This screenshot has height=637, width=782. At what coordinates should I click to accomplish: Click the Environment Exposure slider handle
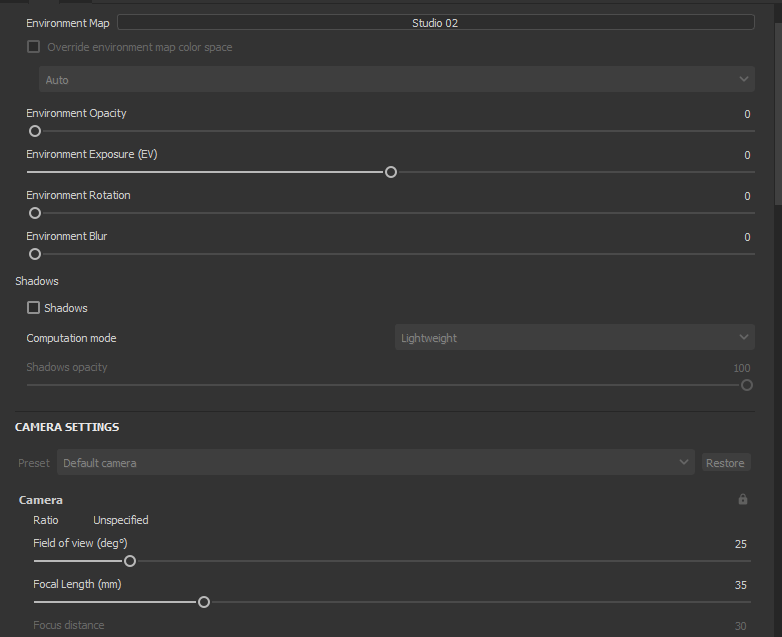point(391,172)
